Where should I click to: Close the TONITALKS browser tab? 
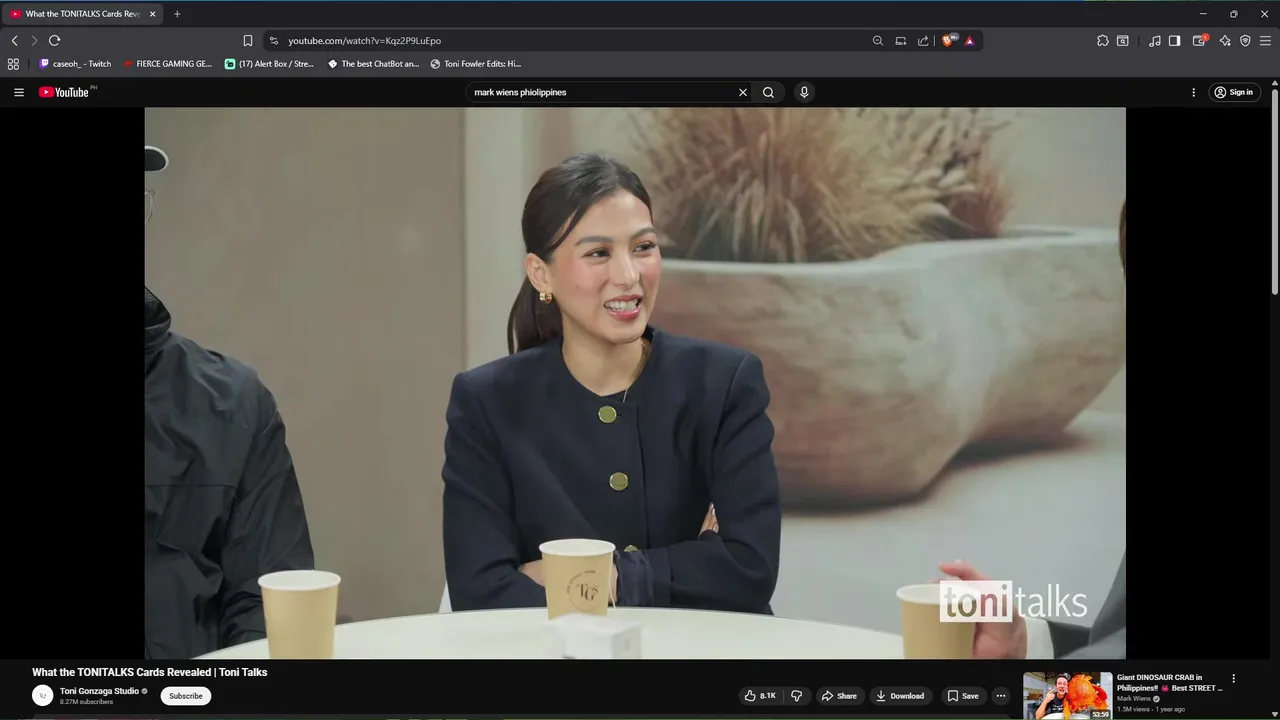tap(152, 14)
